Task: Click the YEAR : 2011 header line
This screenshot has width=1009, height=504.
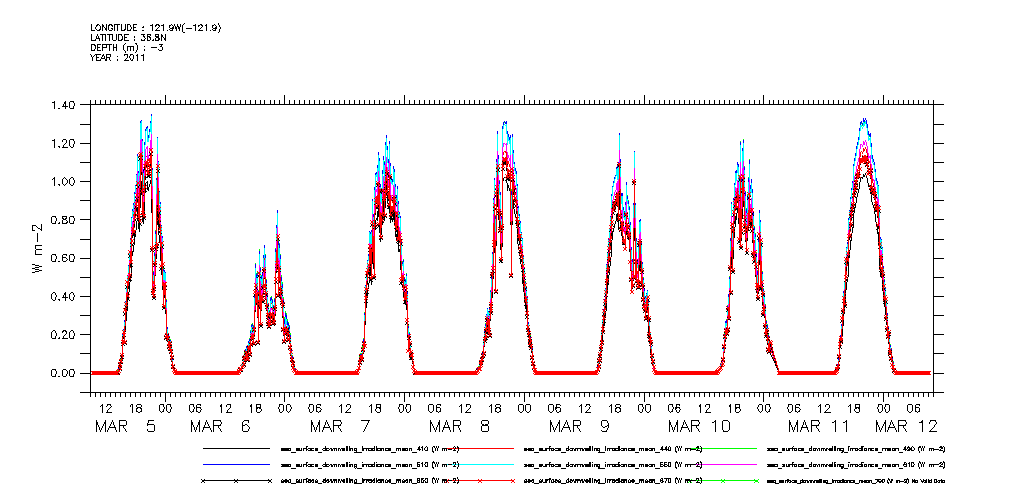Action: [x=118, y=57]
